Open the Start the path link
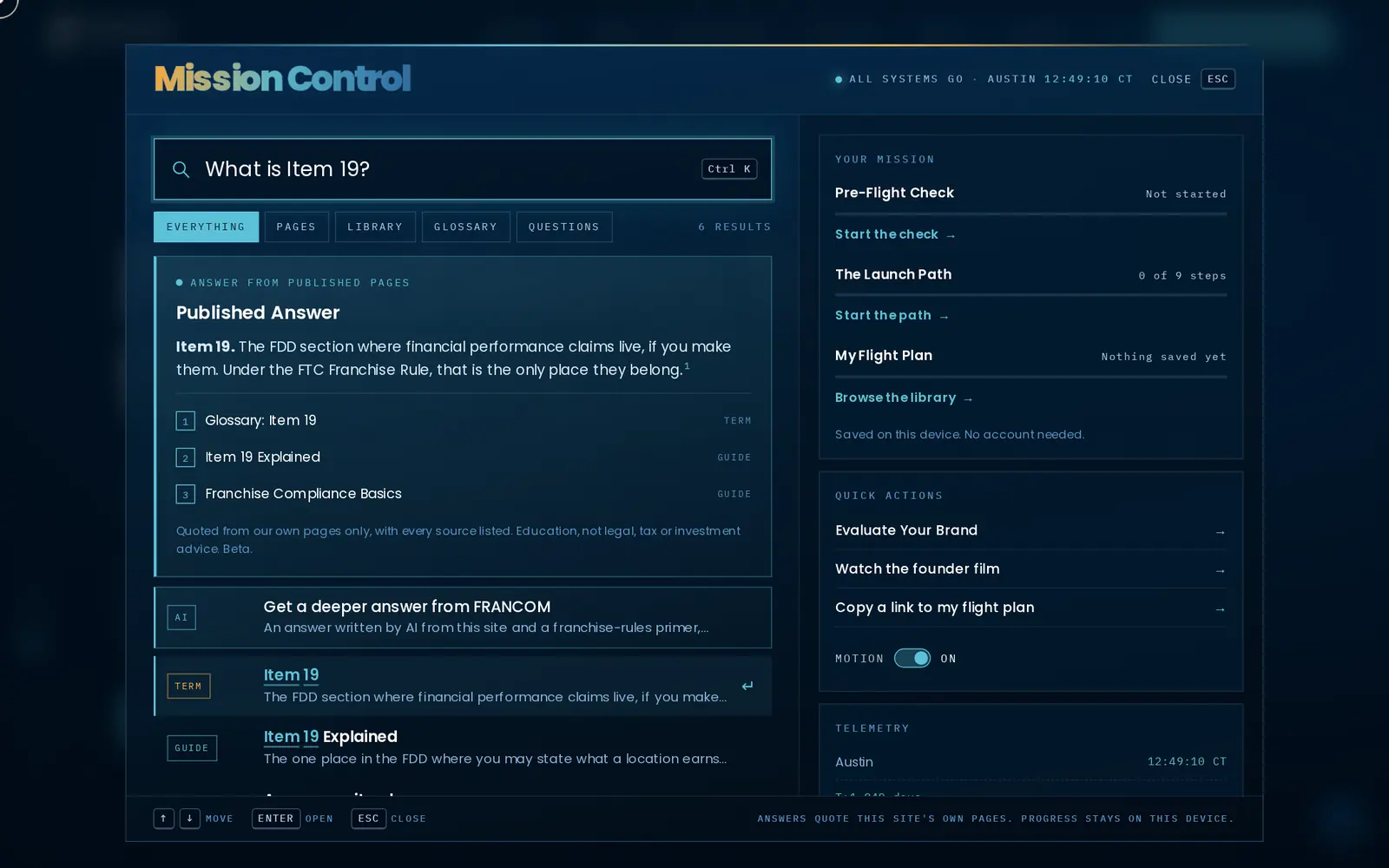 [x=892, y=315]
